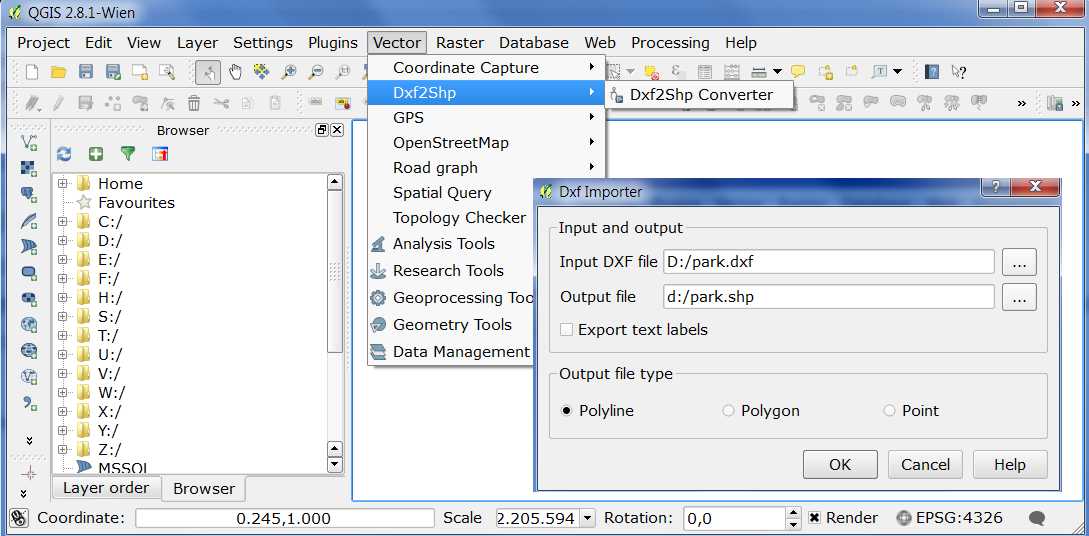Screen dimensions: 1089x536
Task: Refresh the Browser panel
Action: coord(64,154)
